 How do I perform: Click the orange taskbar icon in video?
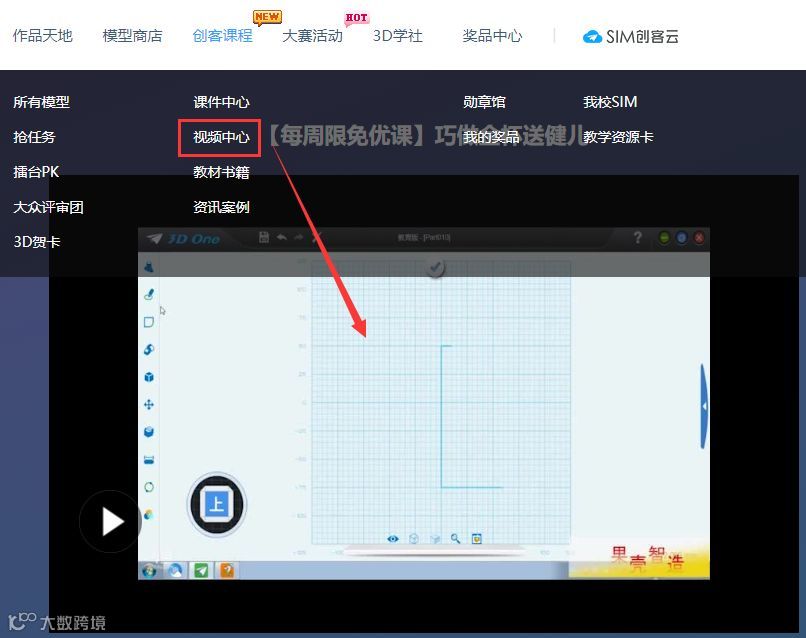tap(227, 571)
